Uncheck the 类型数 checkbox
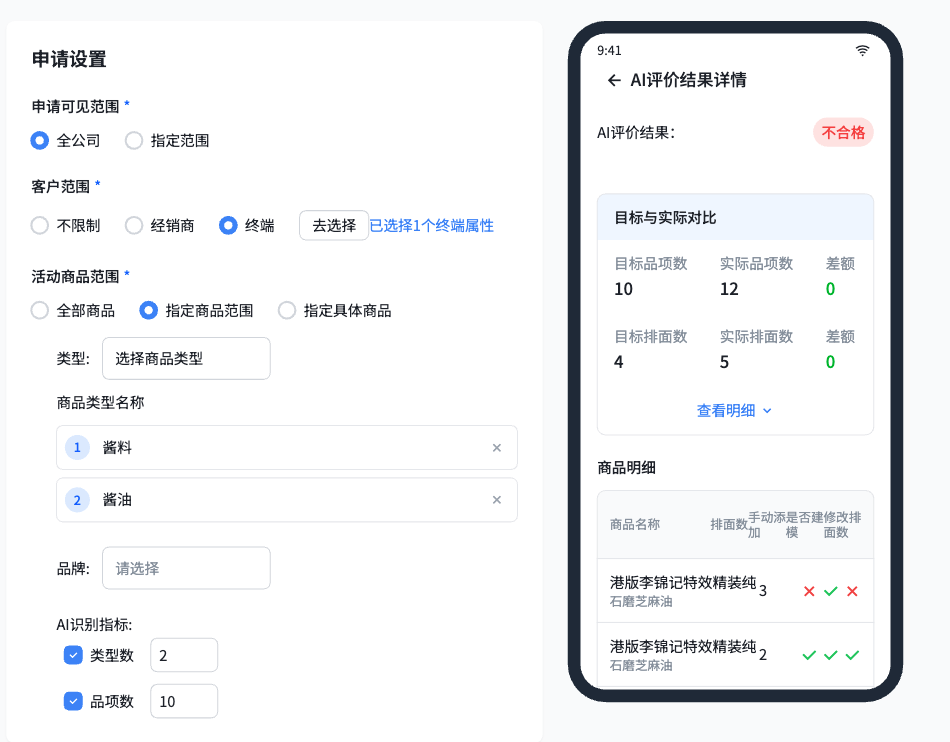This screenshot has width=950, height=742. (x=73, y=656)
